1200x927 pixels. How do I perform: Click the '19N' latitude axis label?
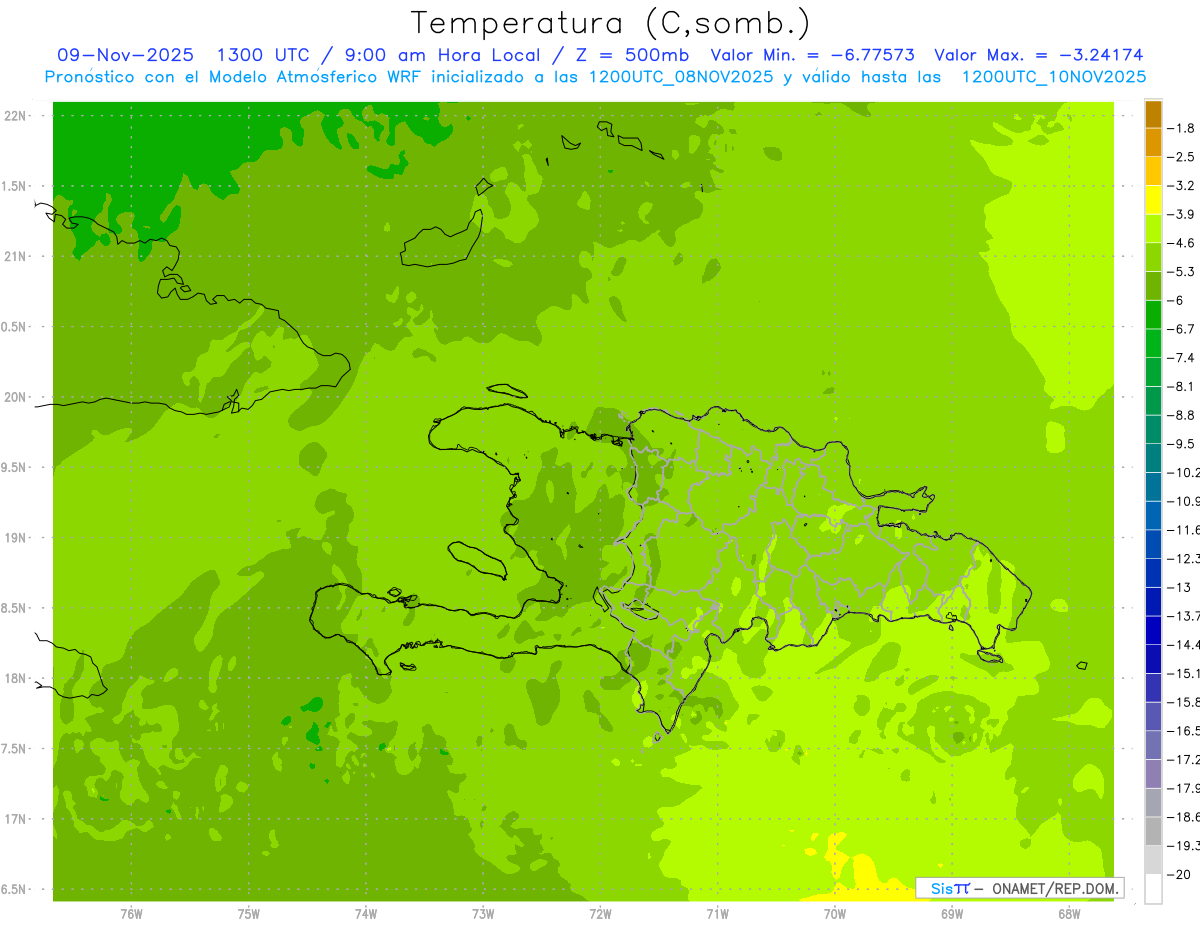click(15, 538)
